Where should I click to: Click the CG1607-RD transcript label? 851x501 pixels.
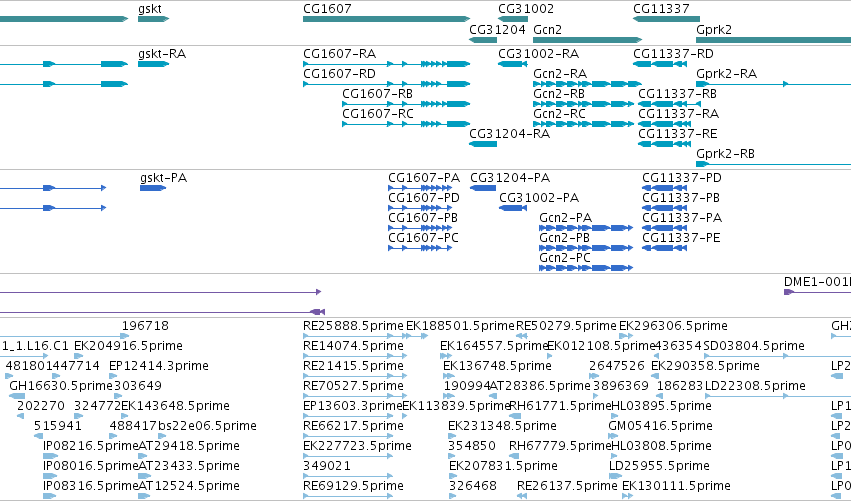[x=339, y=74]
